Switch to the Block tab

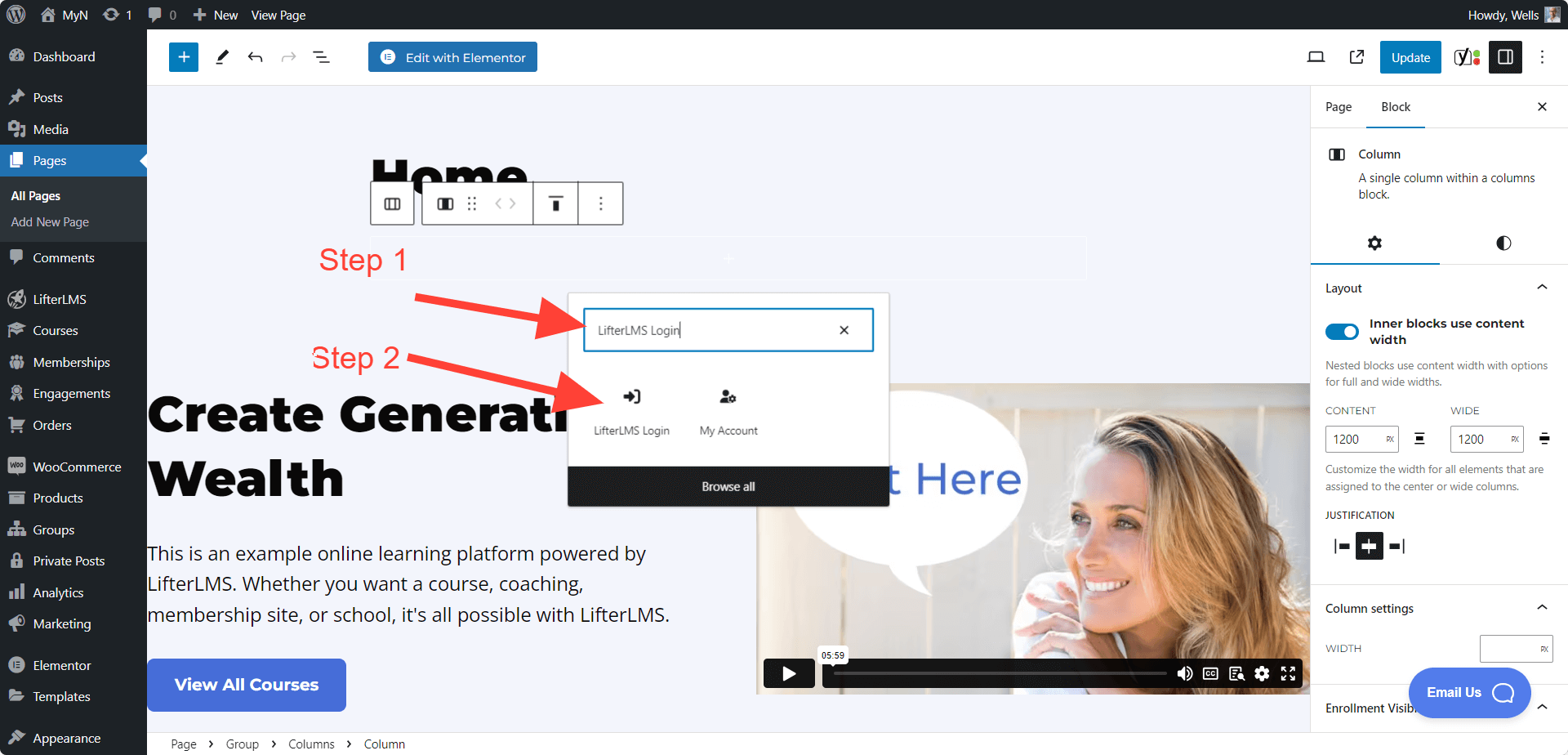tap(1396, 107)
